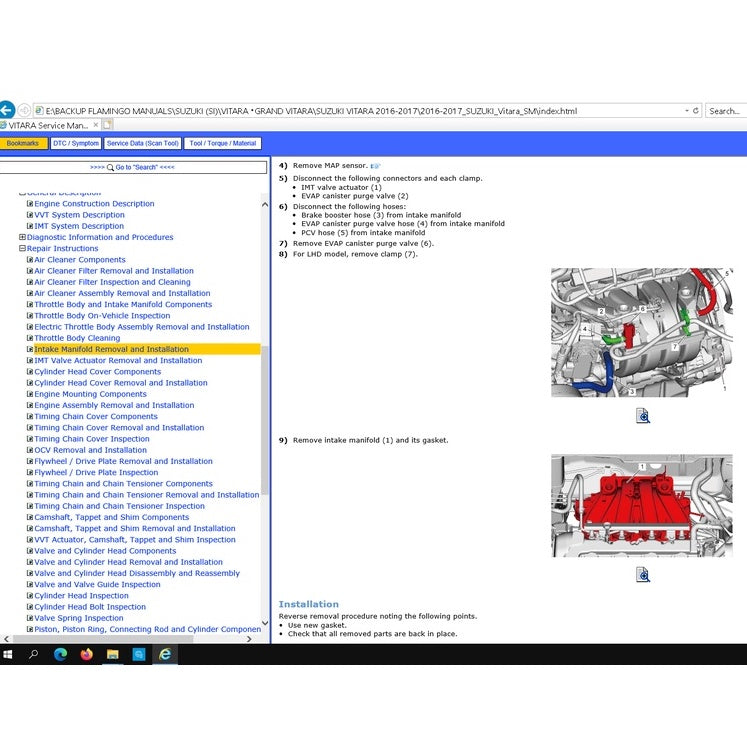Open the address bar dropdown arrow

point(686,111)
